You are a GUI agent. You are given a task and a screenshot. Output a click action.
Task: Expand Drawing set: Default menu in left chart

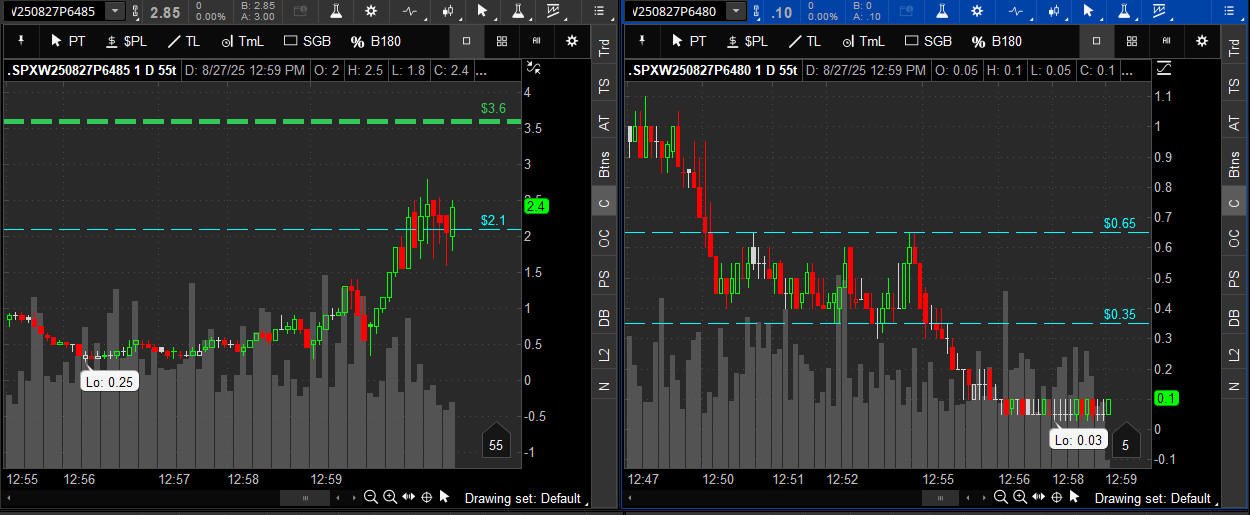tap(521, 498)
